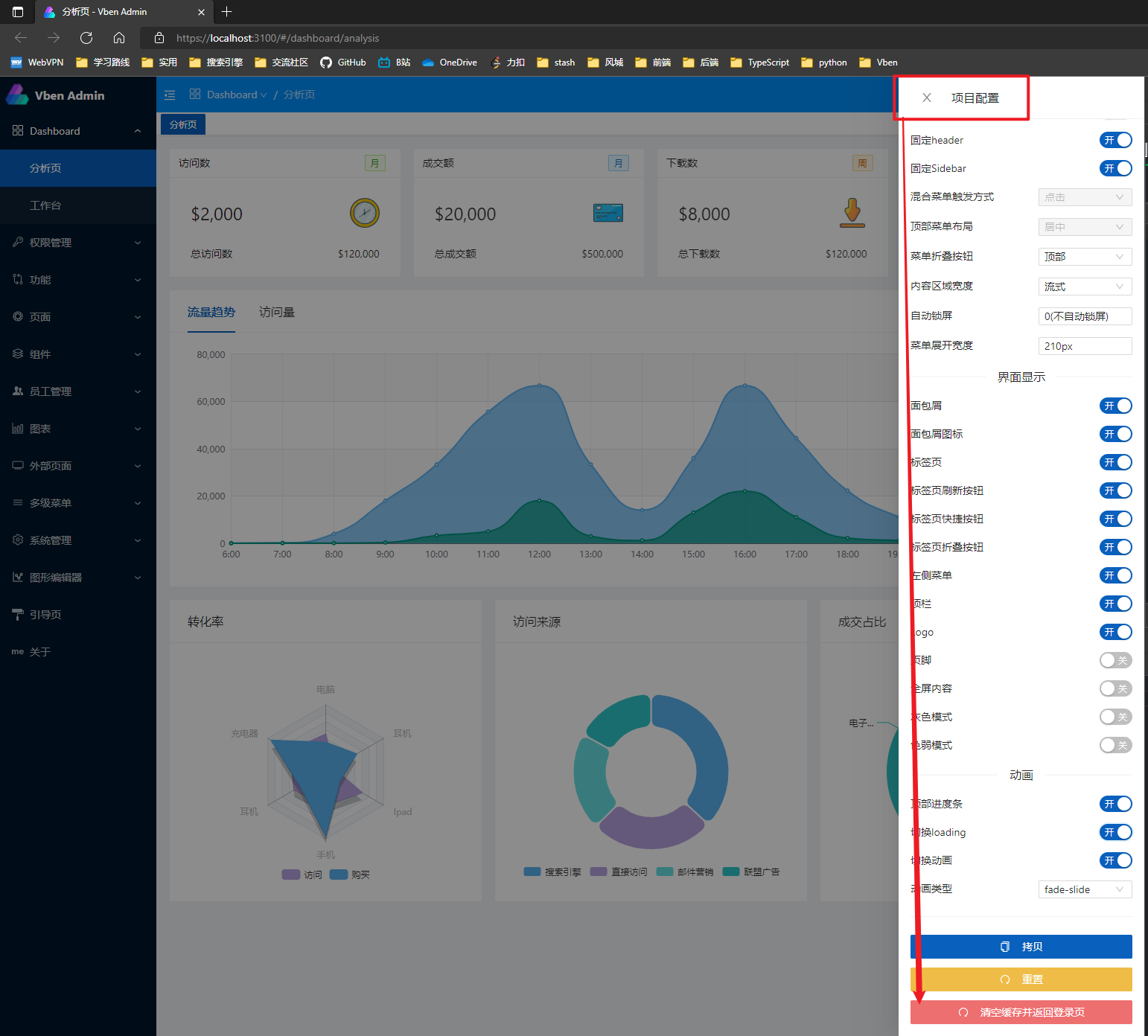Click the sidebar collapse hamburger icon

point(170,95)
